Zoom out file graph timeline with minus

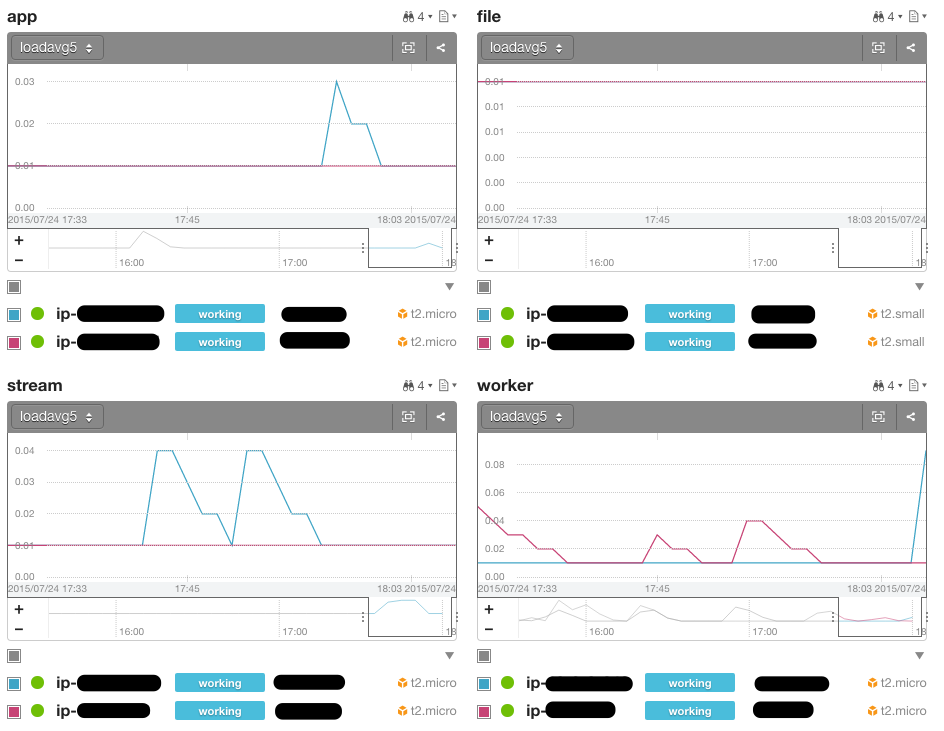point(489,260)
